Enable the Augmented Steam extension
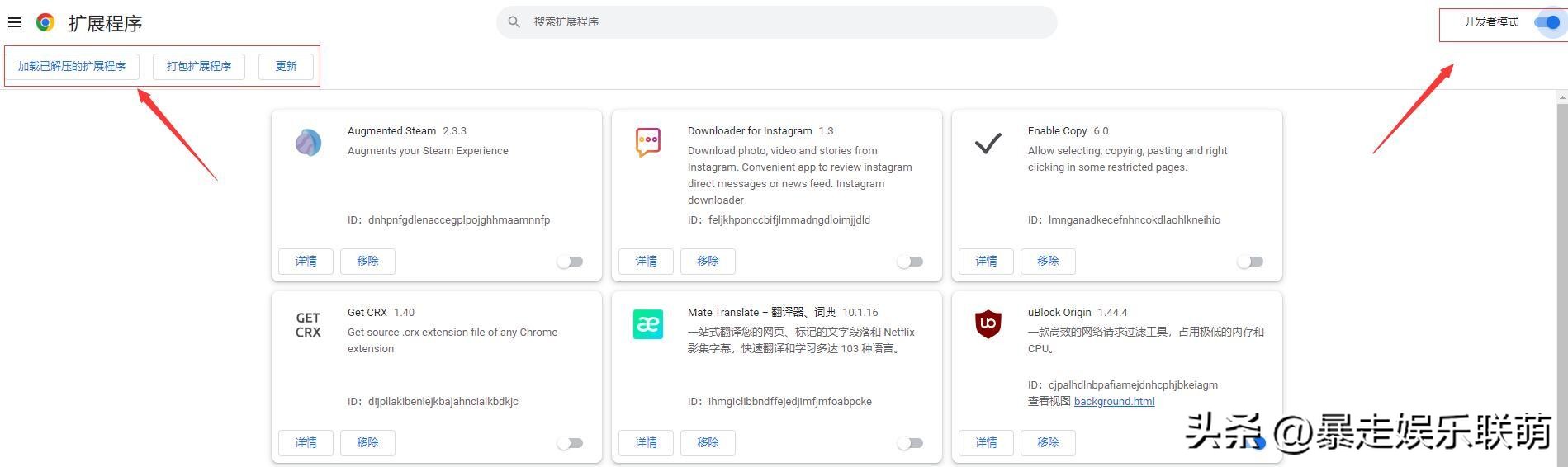Screen dimensions: 1568x467 coord(570,262)
